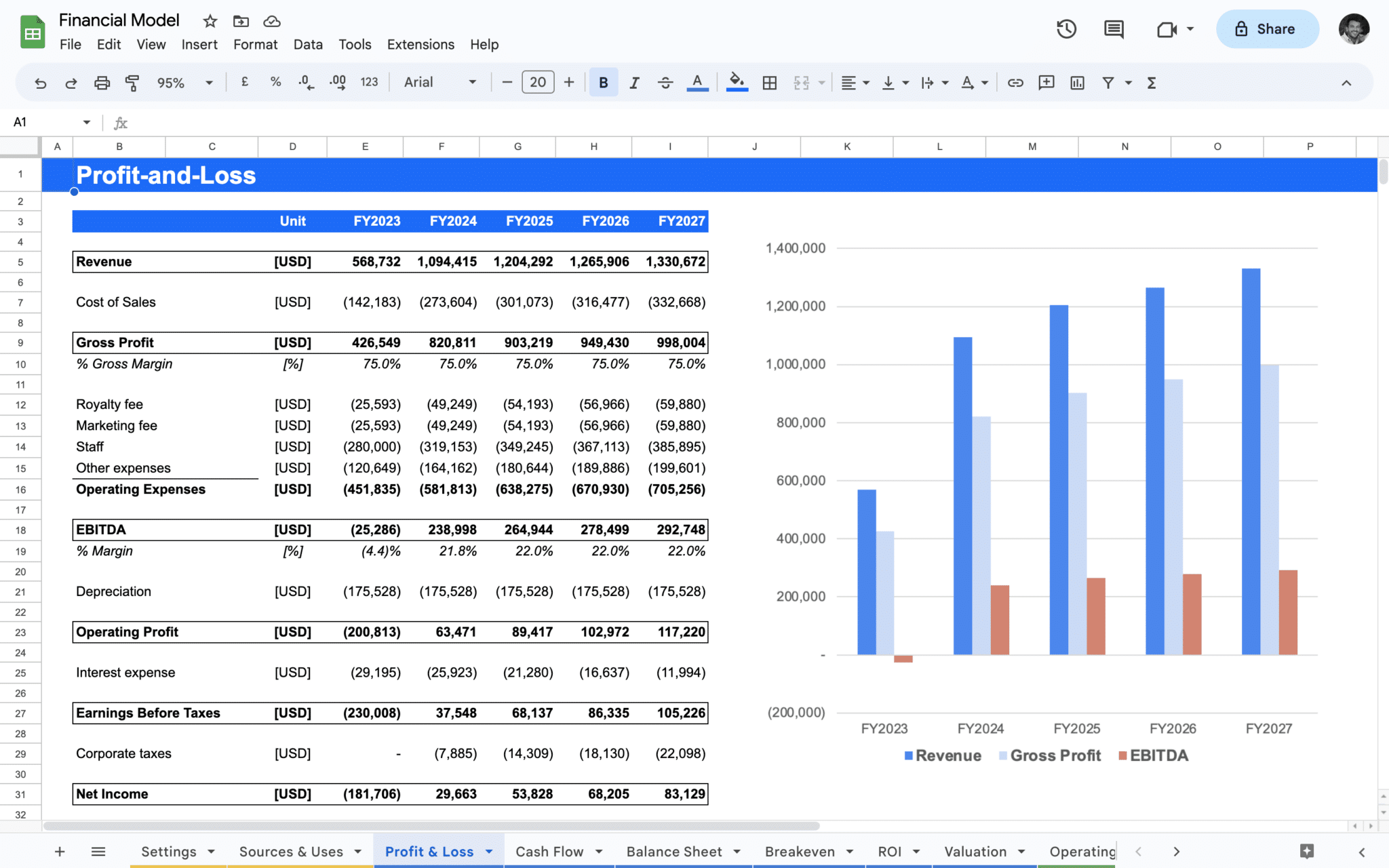Toggle bold formatting
The image size is (1389, 868).
(x=603, y=82)
